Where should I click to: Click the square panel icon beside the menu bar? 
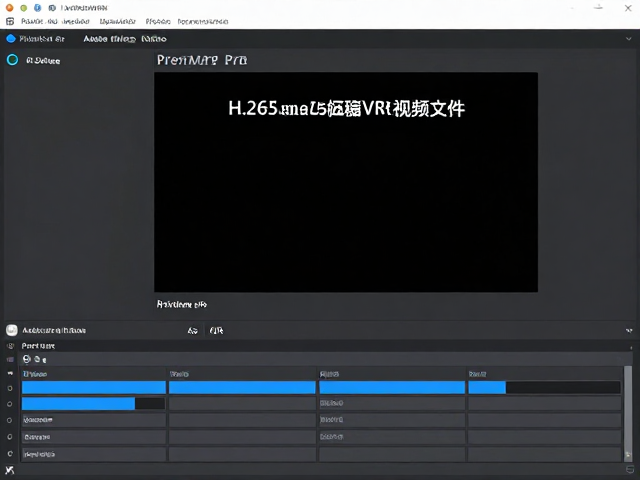pos(10,21)
